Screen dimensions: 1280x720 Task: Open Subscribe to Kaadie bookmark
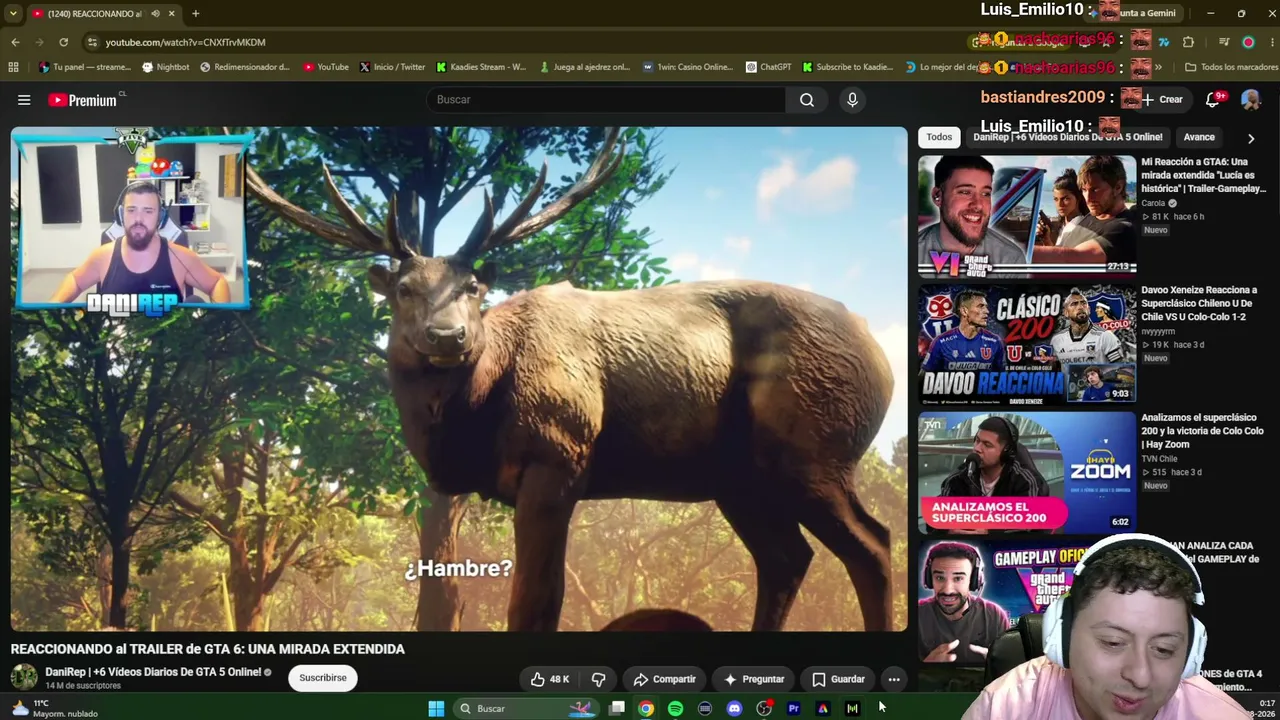point(848,67)
